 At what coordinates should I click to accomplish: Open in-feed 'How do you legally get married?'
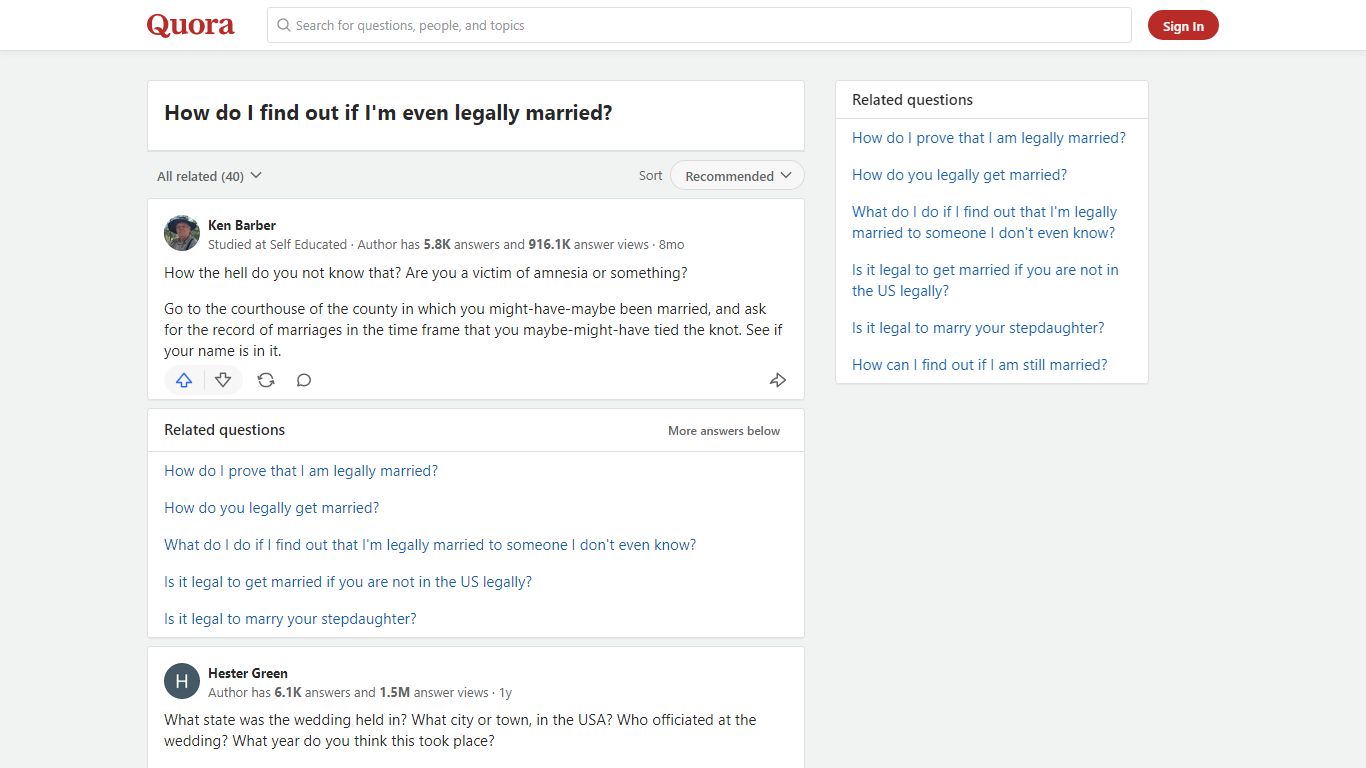pos(272,508)
